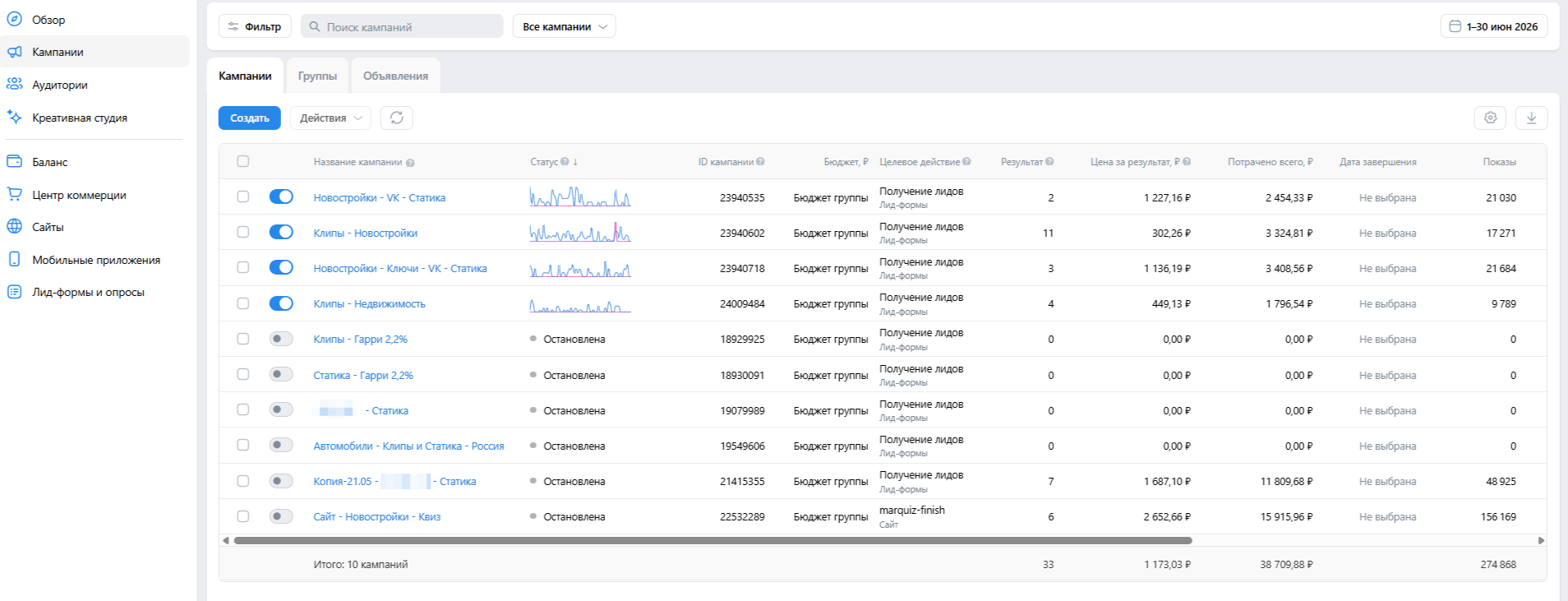
Task: Disable the Клипы - Новостройки campaign toggle
Action: [x=281, y=232]
